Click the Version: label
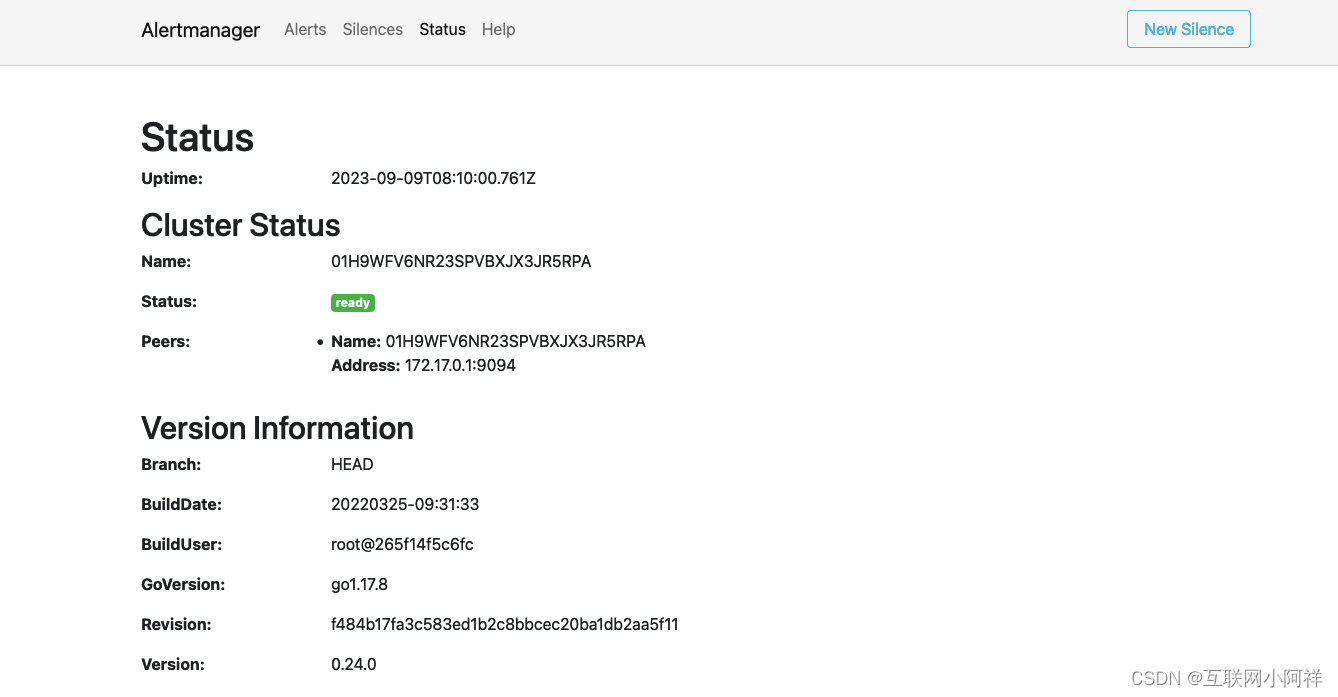 [172, 665]
